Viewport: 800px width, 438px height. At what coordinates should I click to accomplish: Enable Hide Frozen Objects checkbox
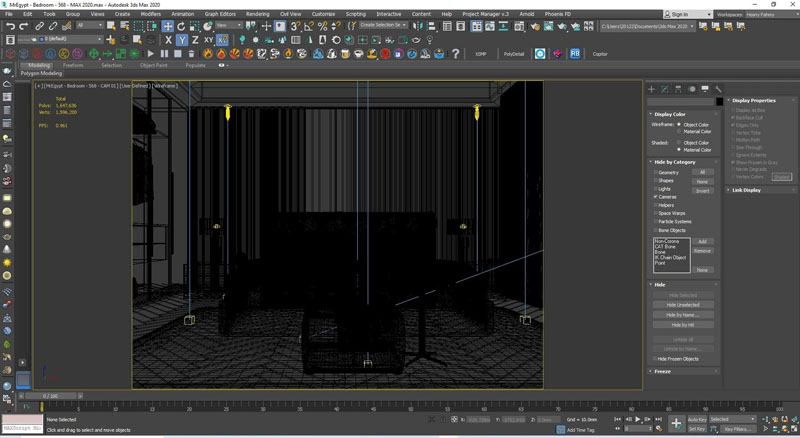pos(656,359)
